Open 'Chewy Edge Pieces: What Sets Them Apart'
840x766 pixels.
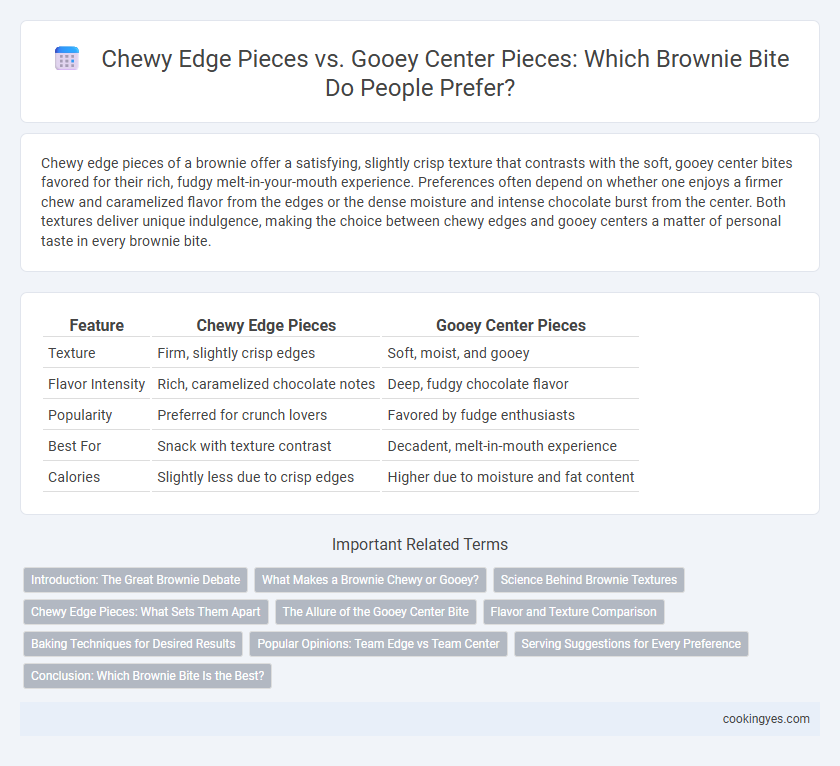coord(146,612)
